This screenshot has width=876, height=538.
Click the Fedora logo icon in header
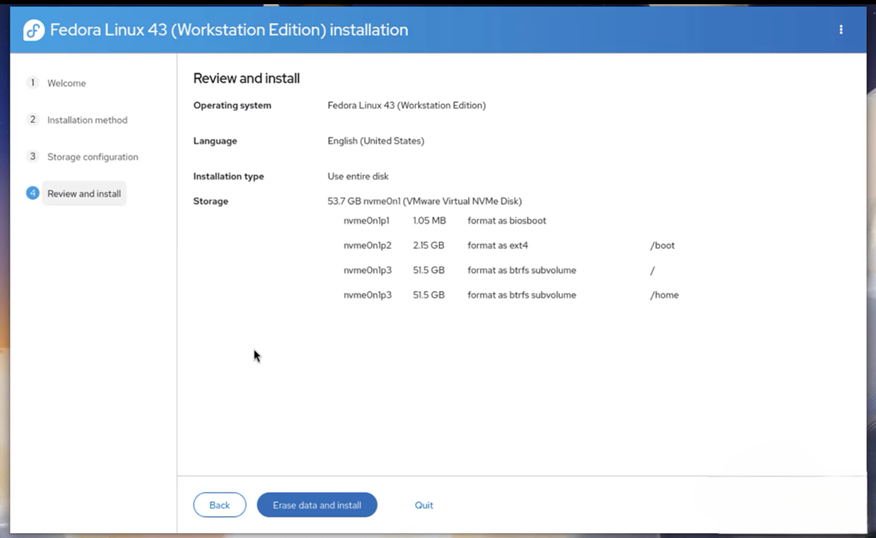tap(34, 30)
